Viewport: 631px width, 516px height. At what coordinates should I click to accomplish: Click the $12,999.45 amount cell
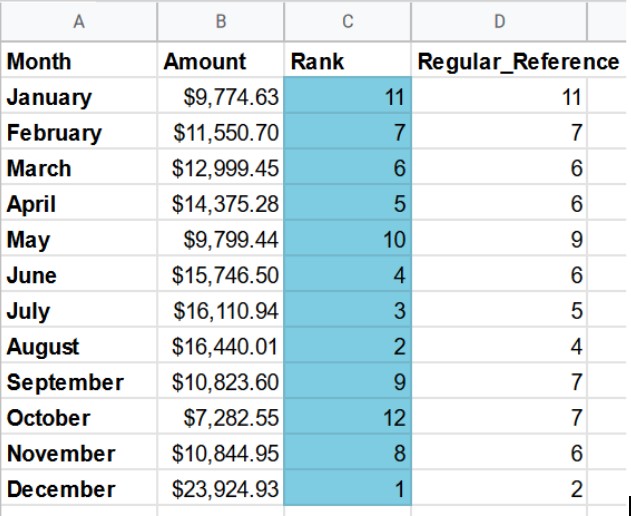[x=220, y=169]
